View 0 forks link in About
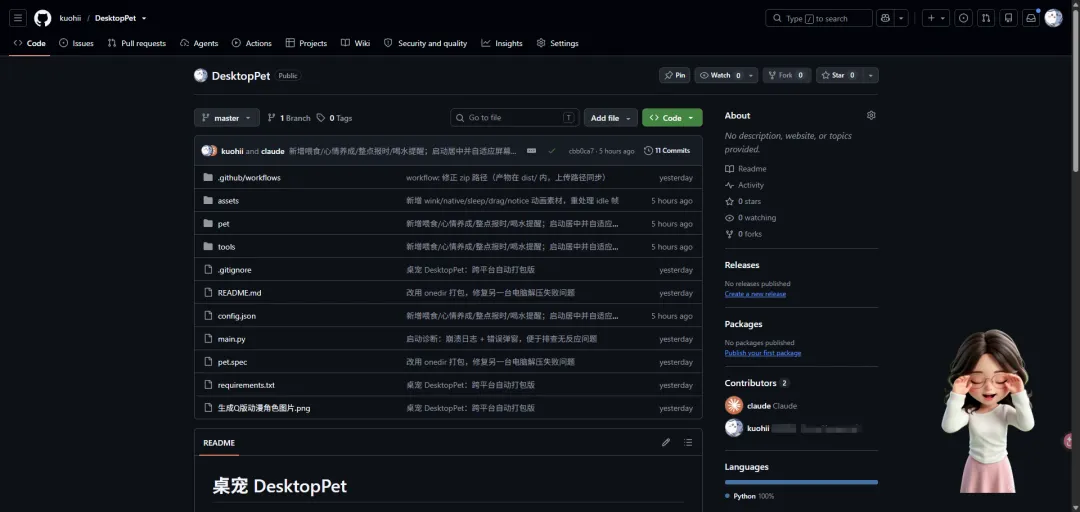This screenshot has height=512, width=1080. 743,234
